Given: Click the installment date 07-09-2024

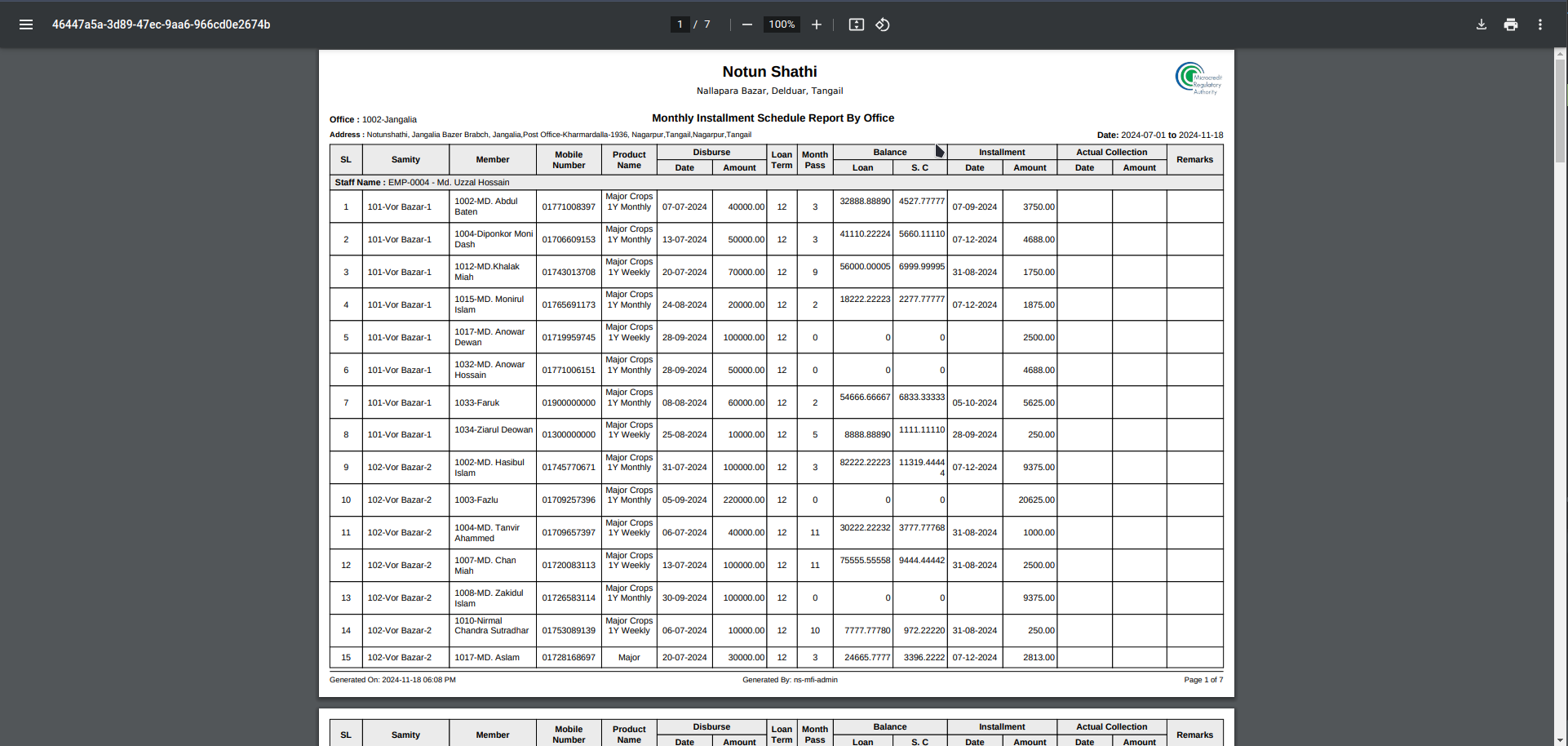Looking at the screenshot, I should 974,206.
